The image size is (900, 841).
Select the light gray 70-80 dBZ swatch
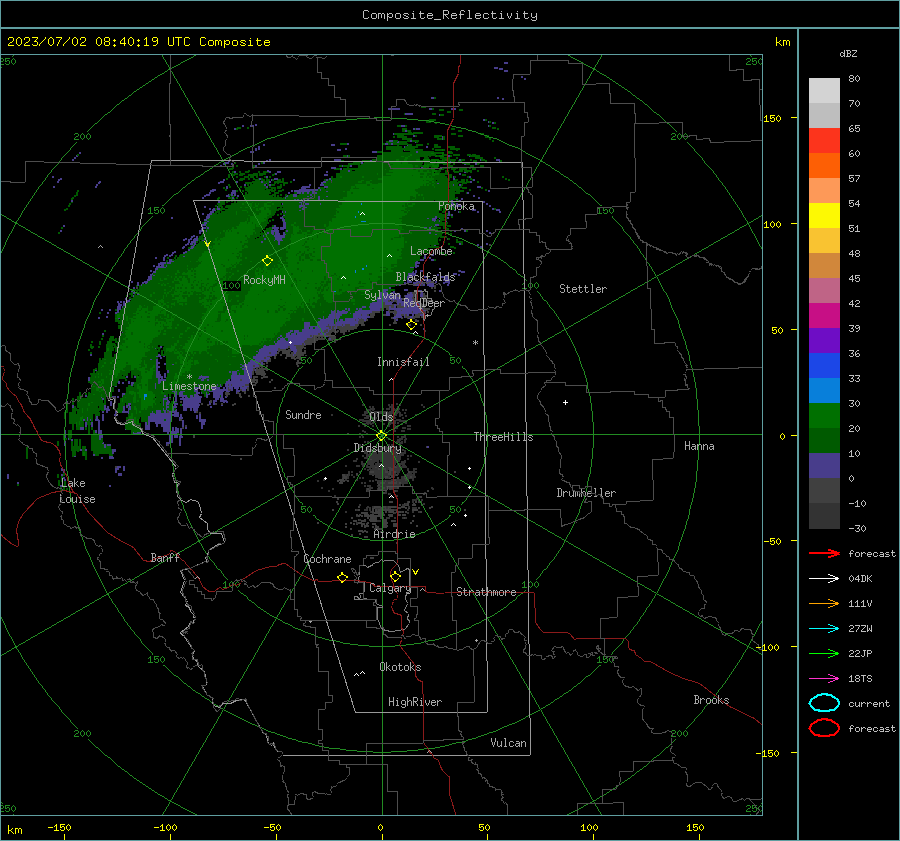824,91
